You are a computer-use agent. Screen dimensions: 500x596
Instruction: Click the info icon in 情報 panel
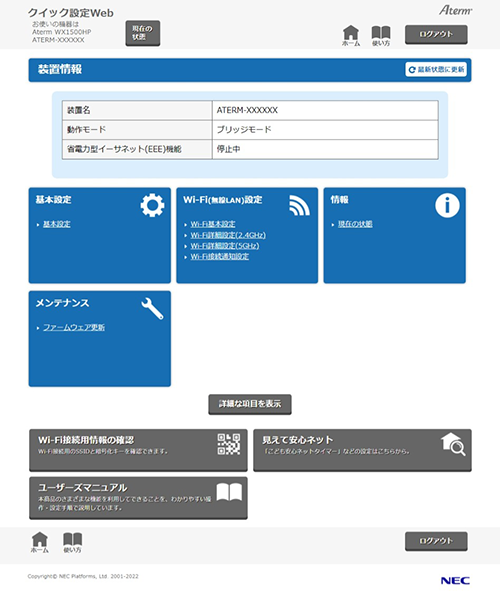447,205
